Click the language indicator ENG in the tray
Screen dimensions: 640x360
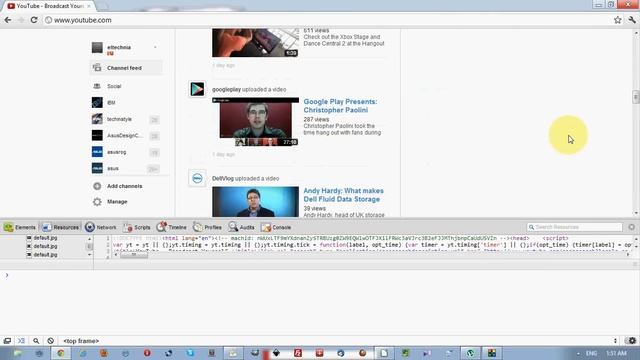tap(591, 353)
